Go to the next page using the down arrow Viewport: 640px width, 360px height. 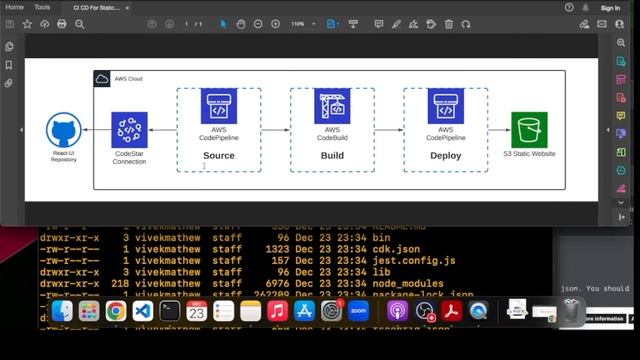(169, 24)
